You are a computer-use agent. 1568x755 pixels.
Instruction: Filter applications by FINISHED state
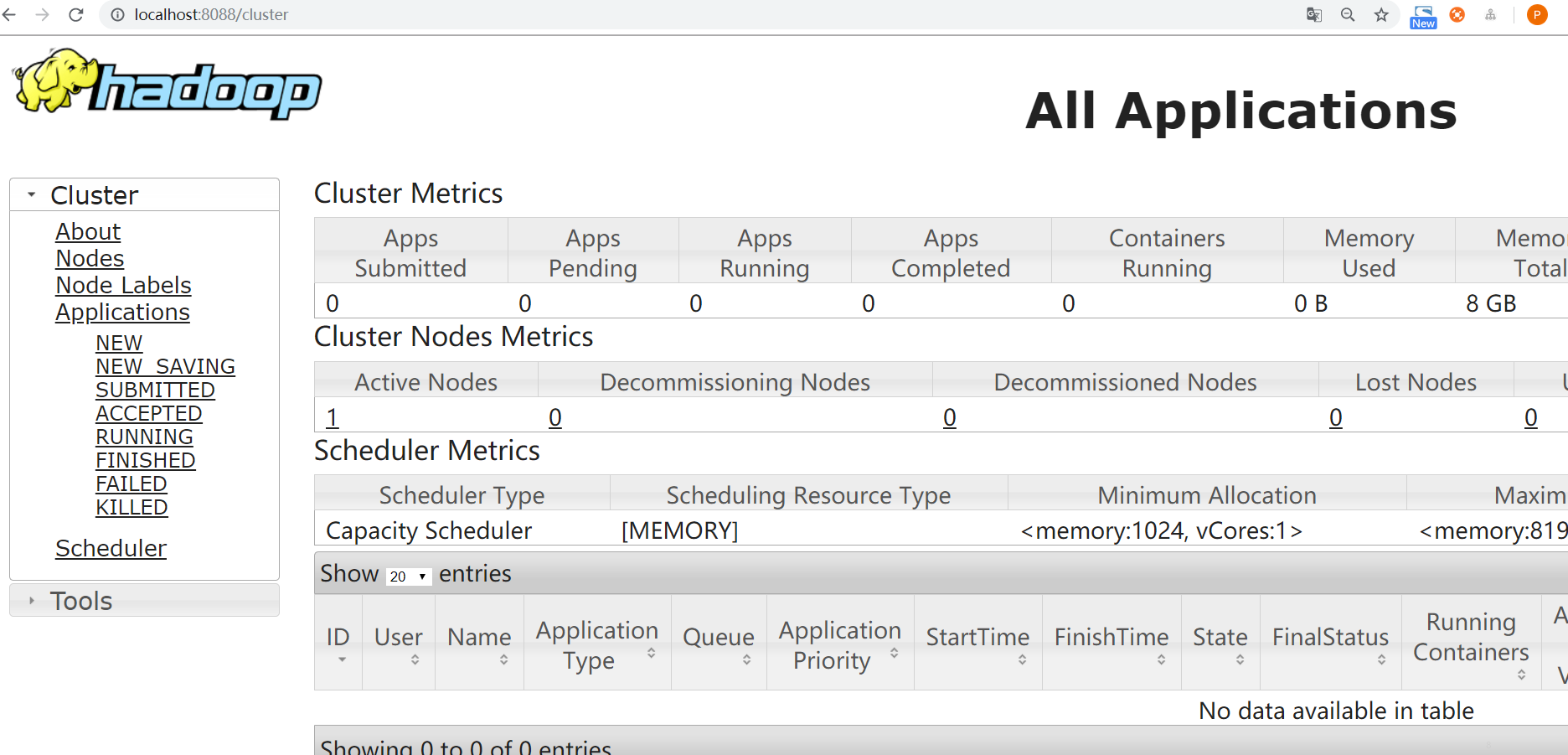point(146,460)
